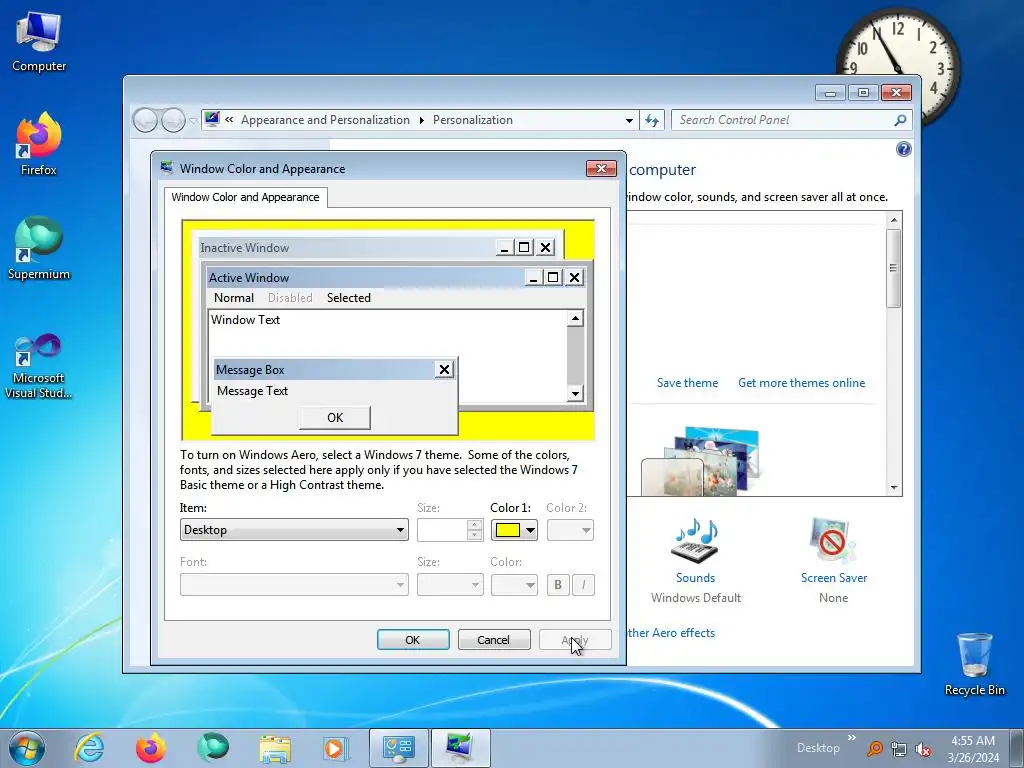The height and width of the screenshot is (768, 1024).
Task: Click the taskbar date and time
Action: (x=973, y=749)
